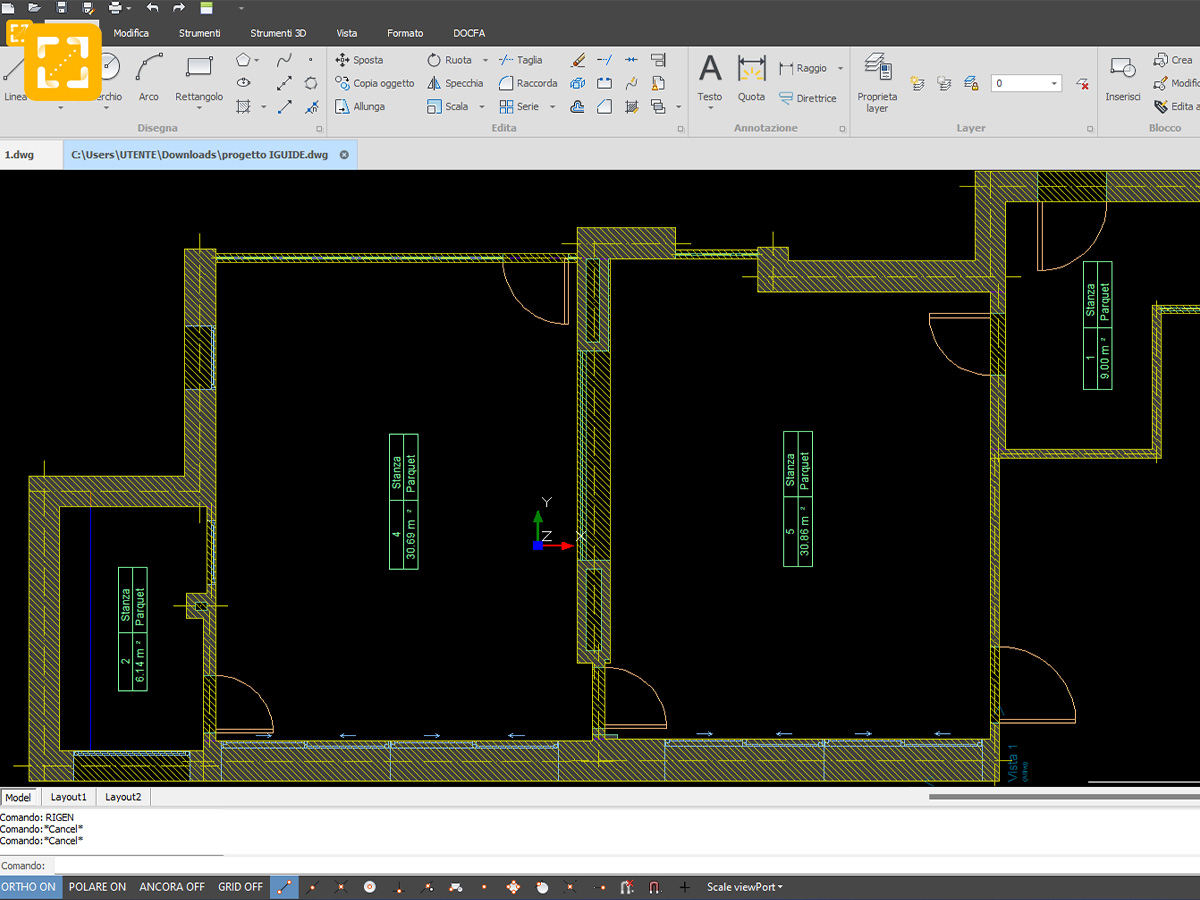
Task: Expand the Testo dropdown arrow
Action: pos(710,108)
